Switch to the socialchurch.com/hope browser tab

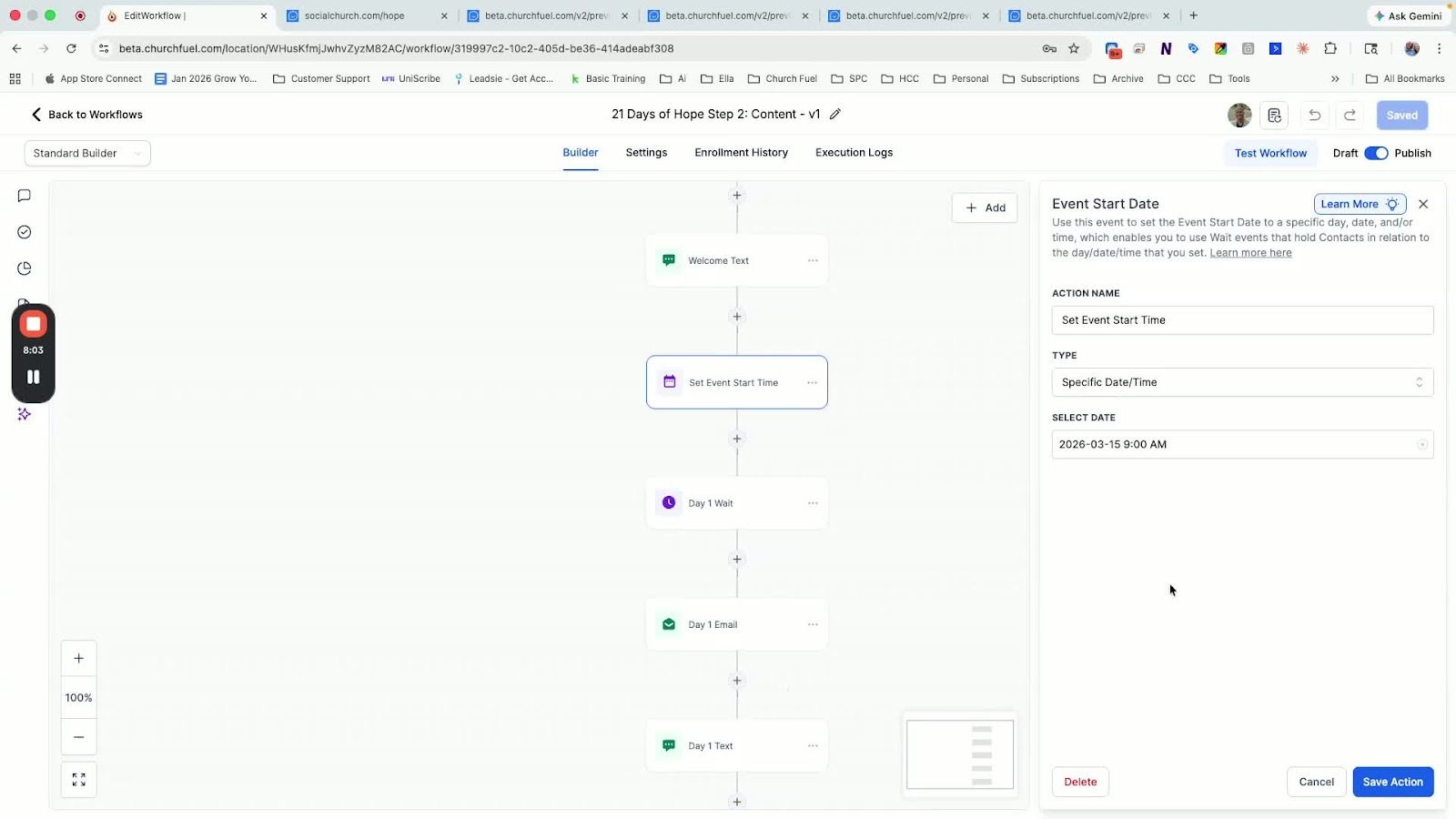(367, 15)
